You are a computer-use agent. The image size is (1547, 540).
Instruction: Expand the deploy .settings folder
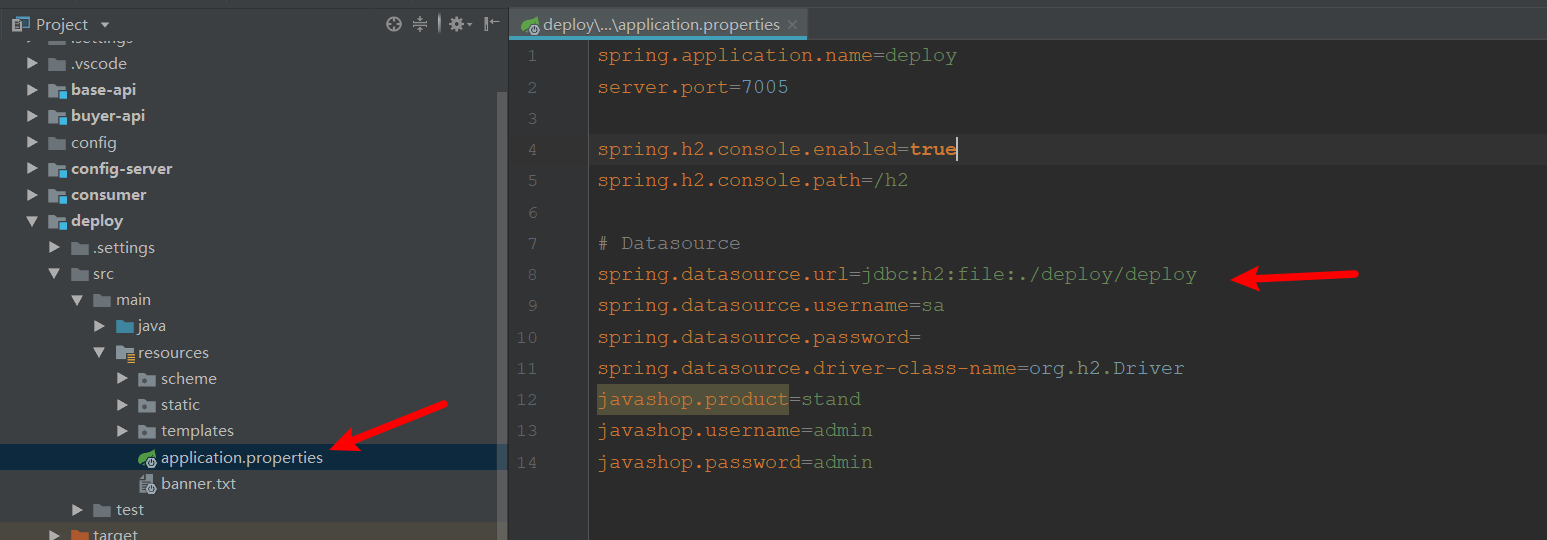[x=55, y=248]
